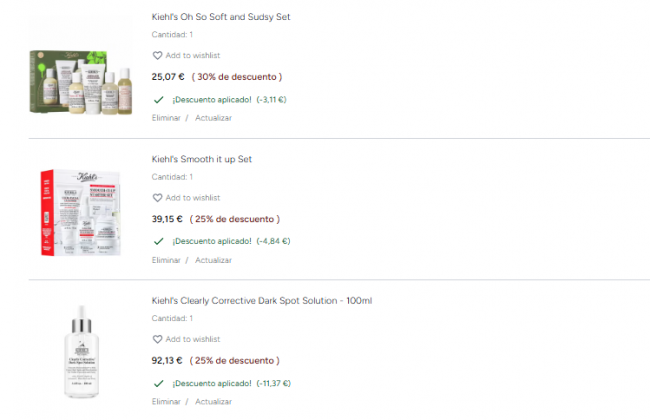Add Oh So Soft and Sudsy Set to wishlist text
The width and height of the screenshot is (650, 420).
tap(193, 56)
